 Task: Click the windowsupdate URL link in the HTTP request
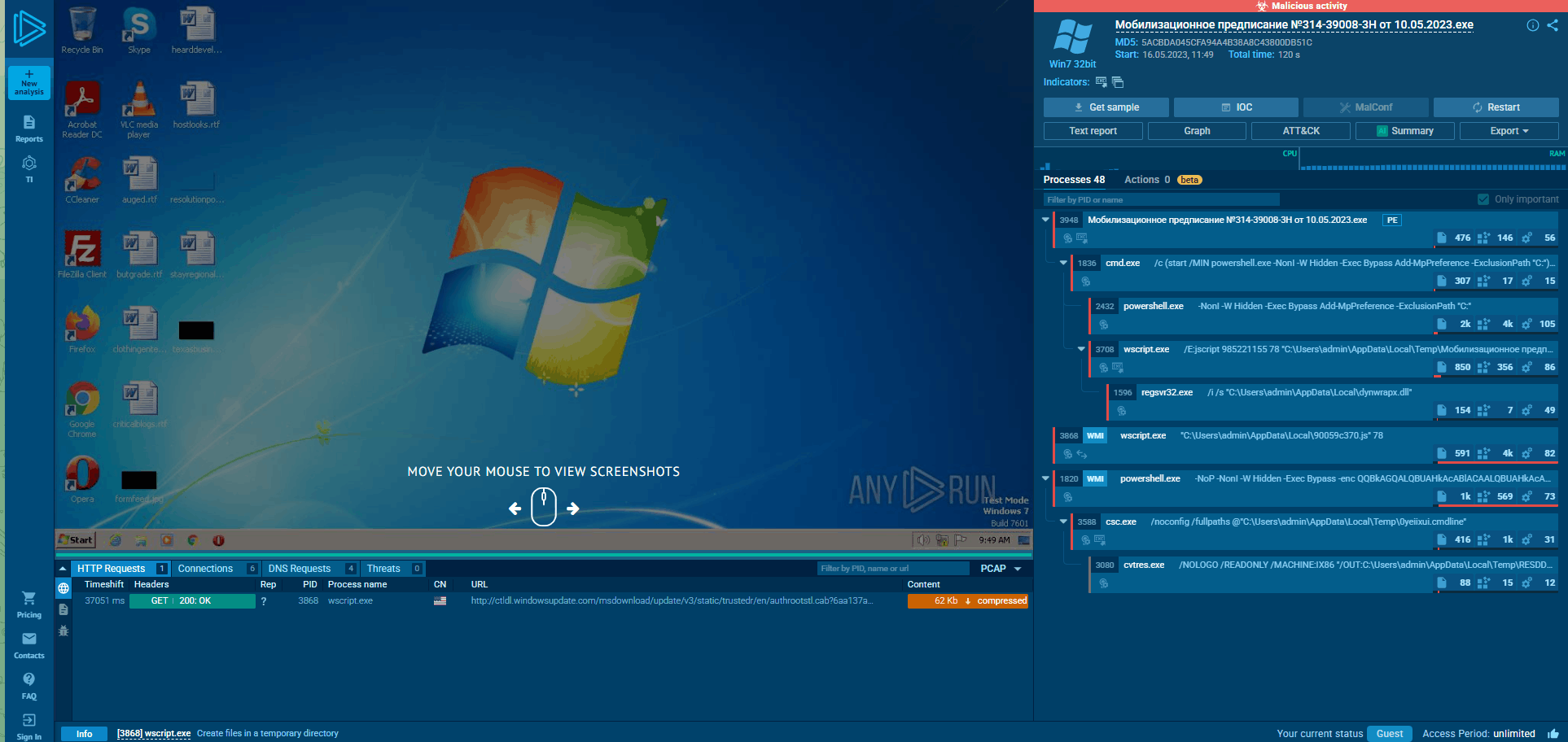coord(672,600)
